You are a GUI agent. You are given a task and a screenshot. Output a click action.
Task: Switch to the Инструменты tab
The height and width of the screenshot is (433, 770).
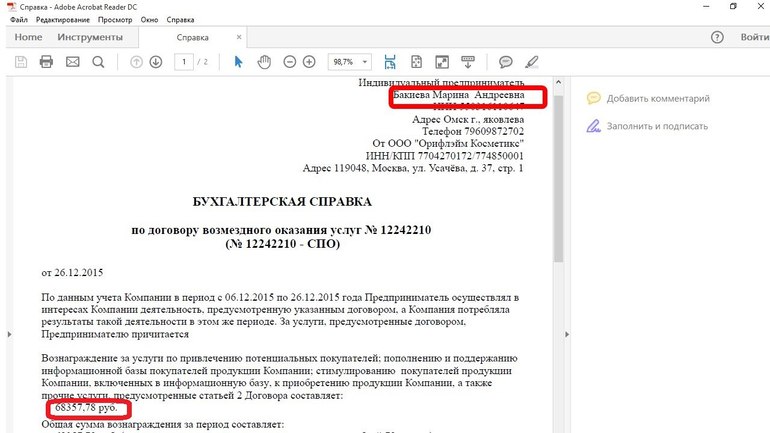coord(90,37)
